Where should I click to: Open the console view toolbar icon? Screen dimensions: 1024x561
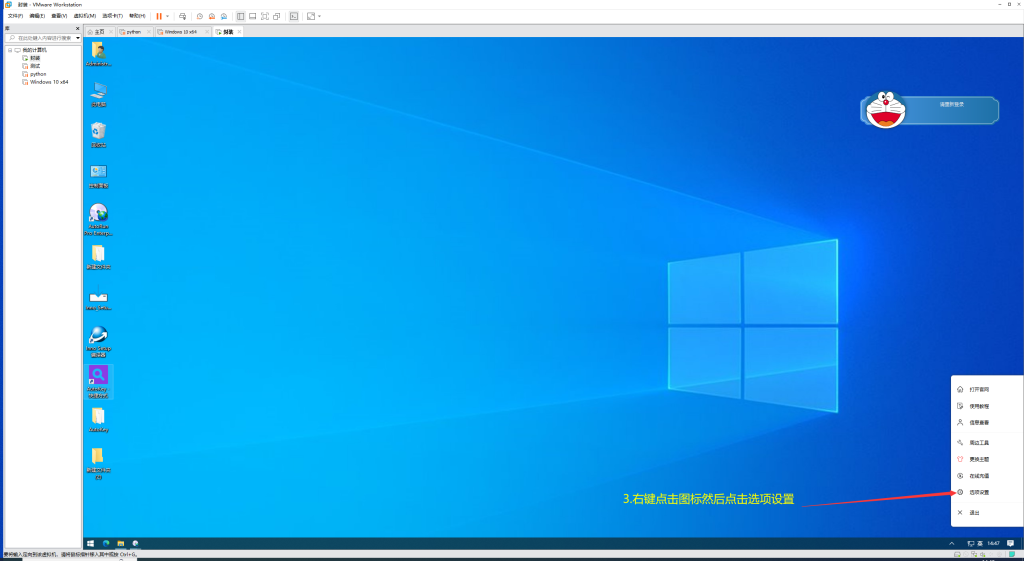pyautogui.click(x=294, y=16)
